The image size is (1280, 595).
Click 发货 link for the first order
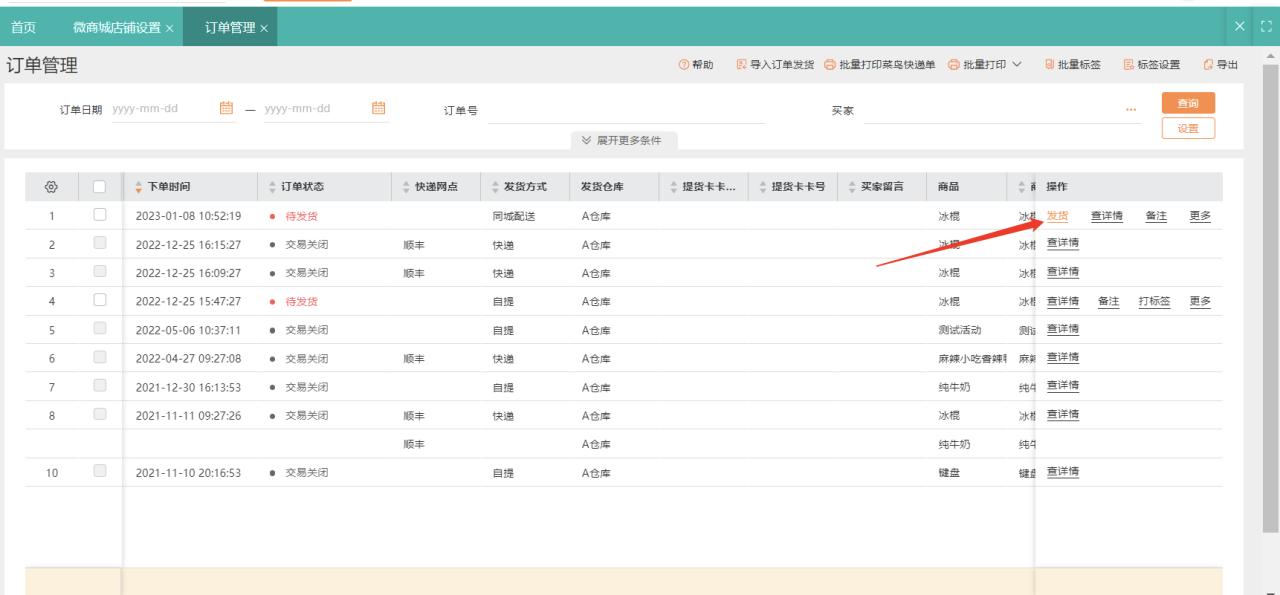coord(1057,216)
